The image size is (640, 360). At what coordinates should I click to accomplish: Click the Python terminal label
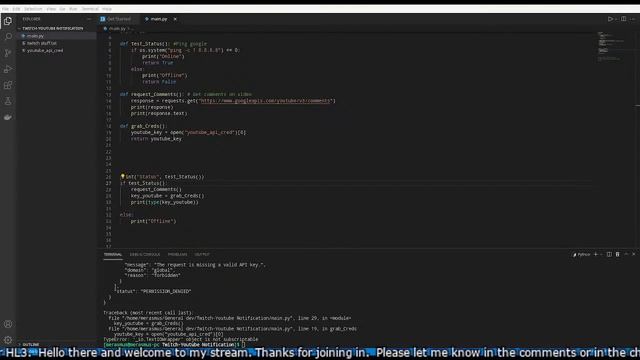tap(582, 254)
